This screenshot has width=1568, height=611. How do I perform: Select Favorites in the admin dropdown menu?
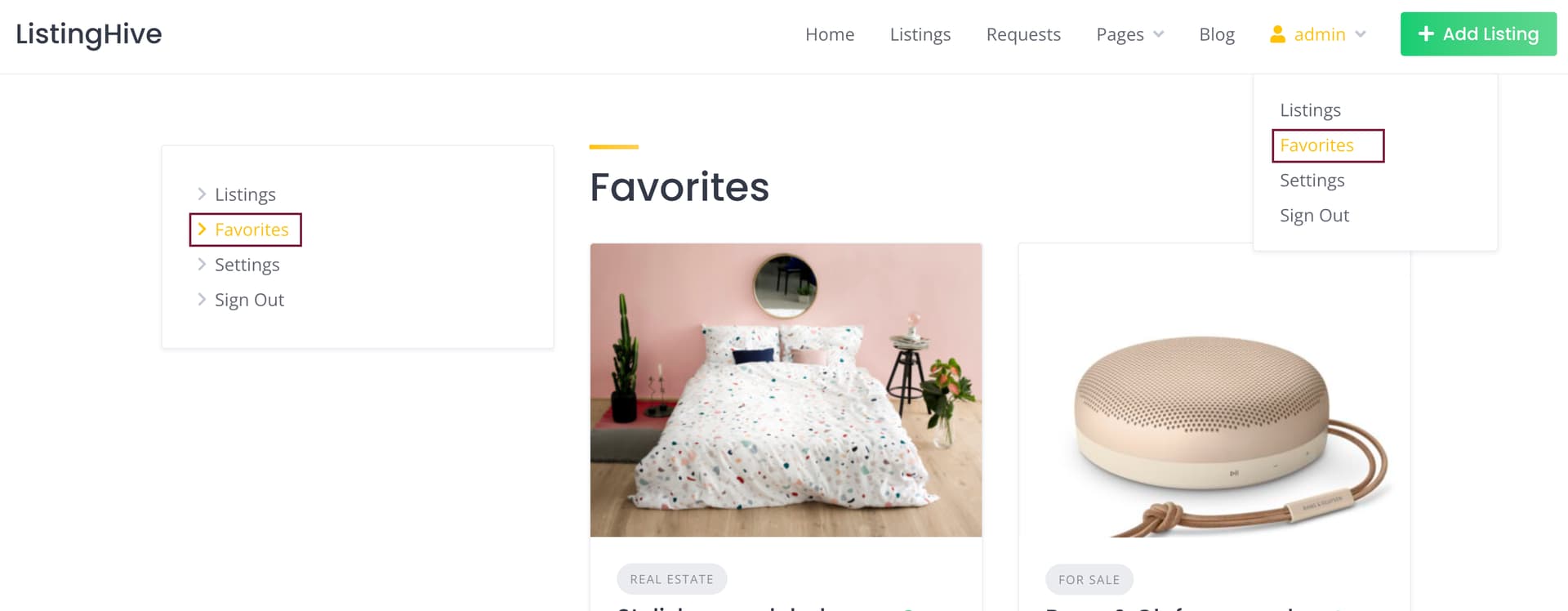pos(1316,145)
